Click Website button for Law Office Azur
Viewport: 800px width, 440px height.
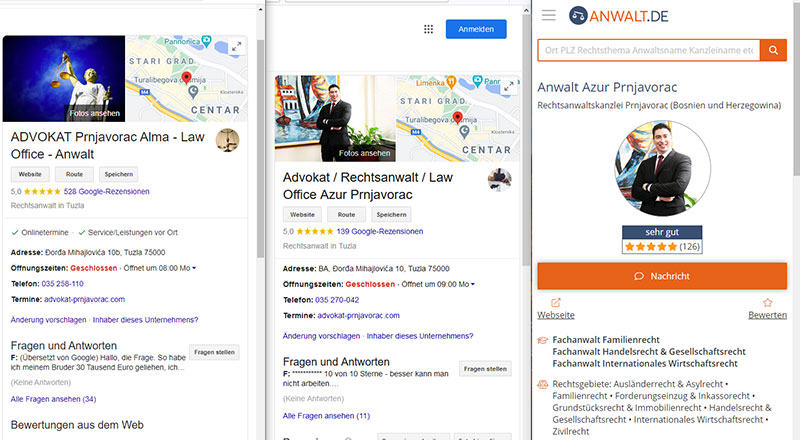point(302,214)
